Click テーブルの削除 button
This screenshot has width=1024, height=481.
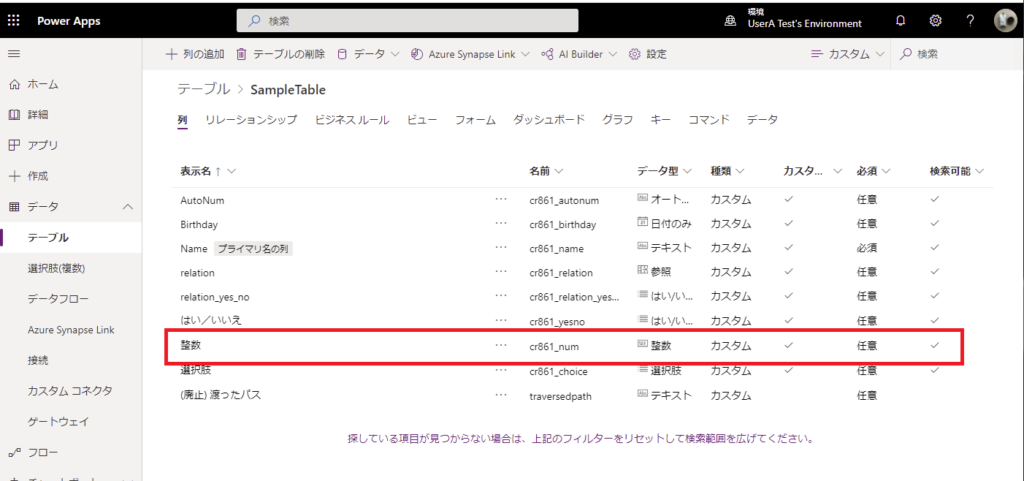280,55
